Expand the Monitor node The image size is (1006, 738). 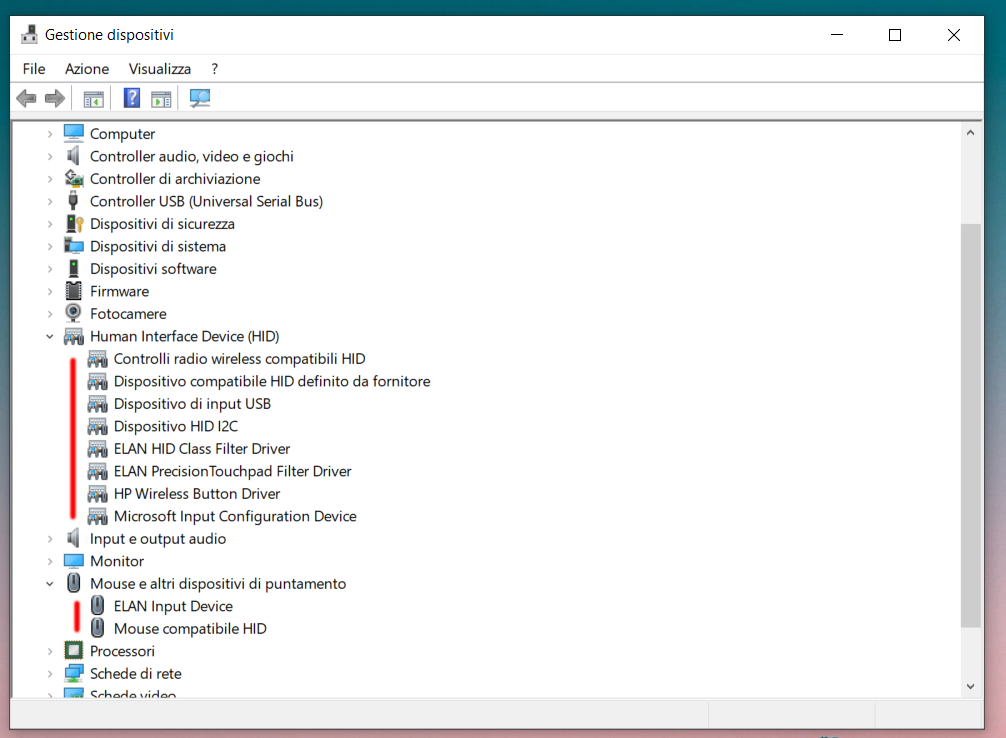click(50, 562)
